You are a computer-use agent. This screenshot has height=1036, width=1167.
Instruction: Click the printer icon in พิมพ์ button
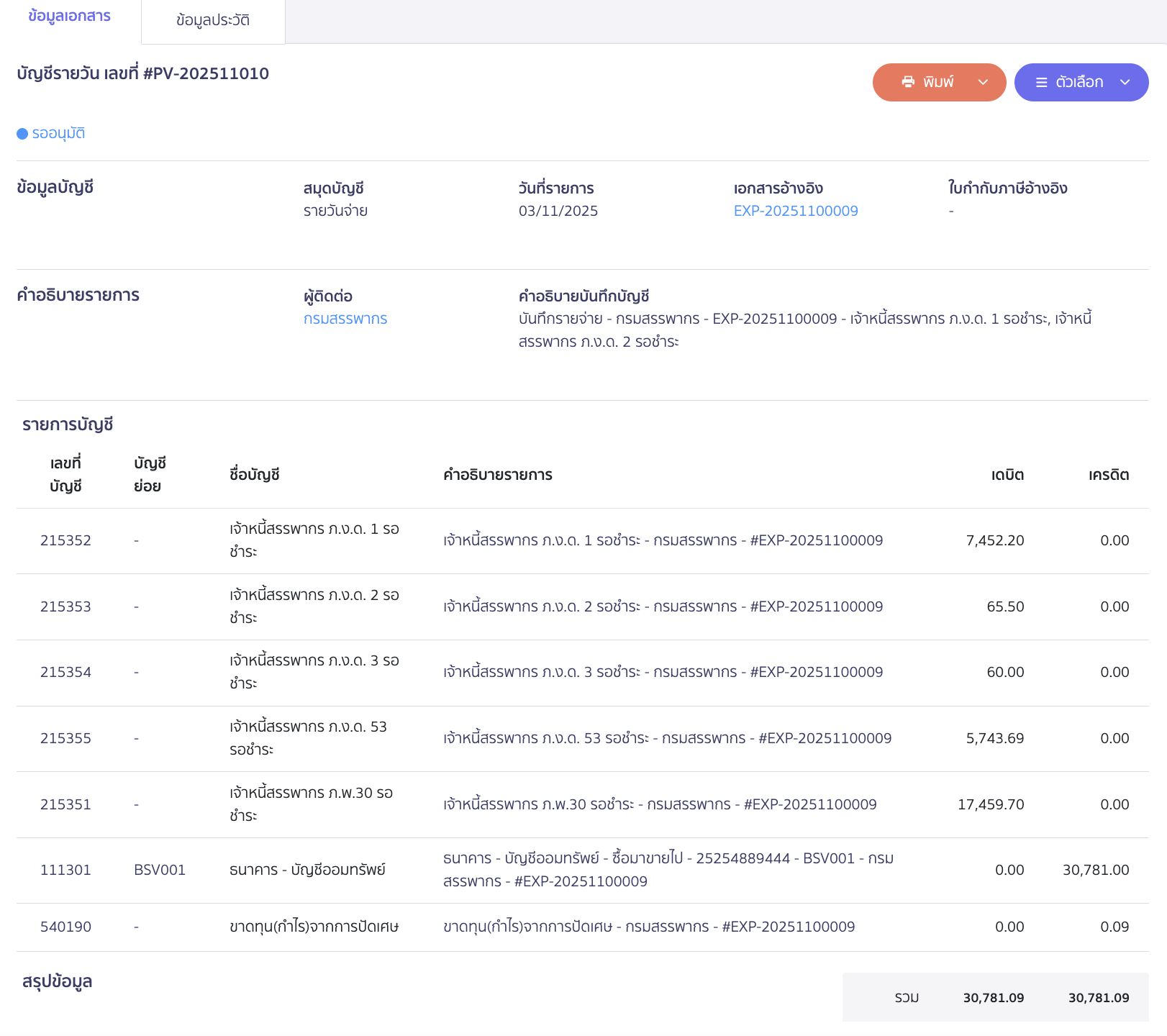coord(908,82)
